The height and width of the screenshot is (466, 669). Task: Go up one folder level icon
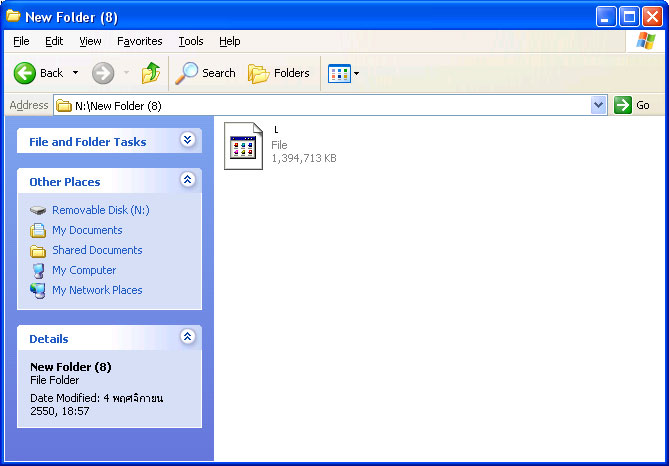coord(151,73)
